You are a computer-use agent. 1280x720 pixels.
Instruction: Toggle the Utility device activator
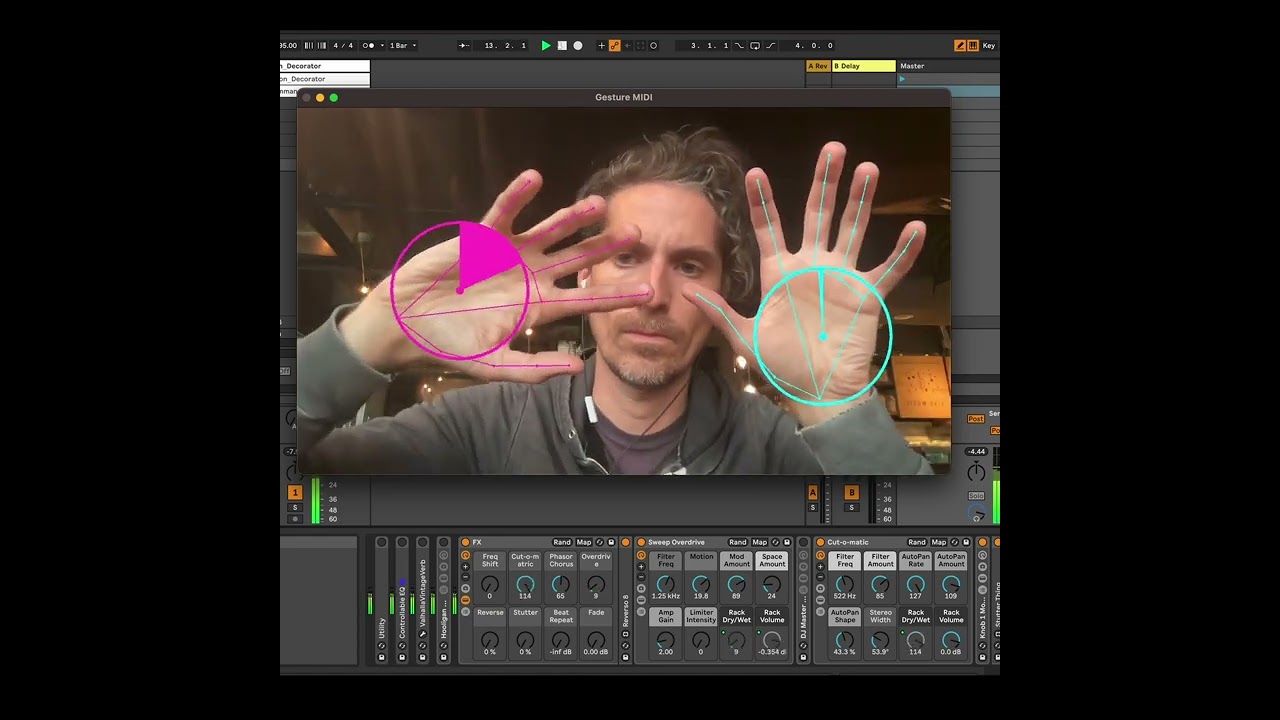point(381,543)
